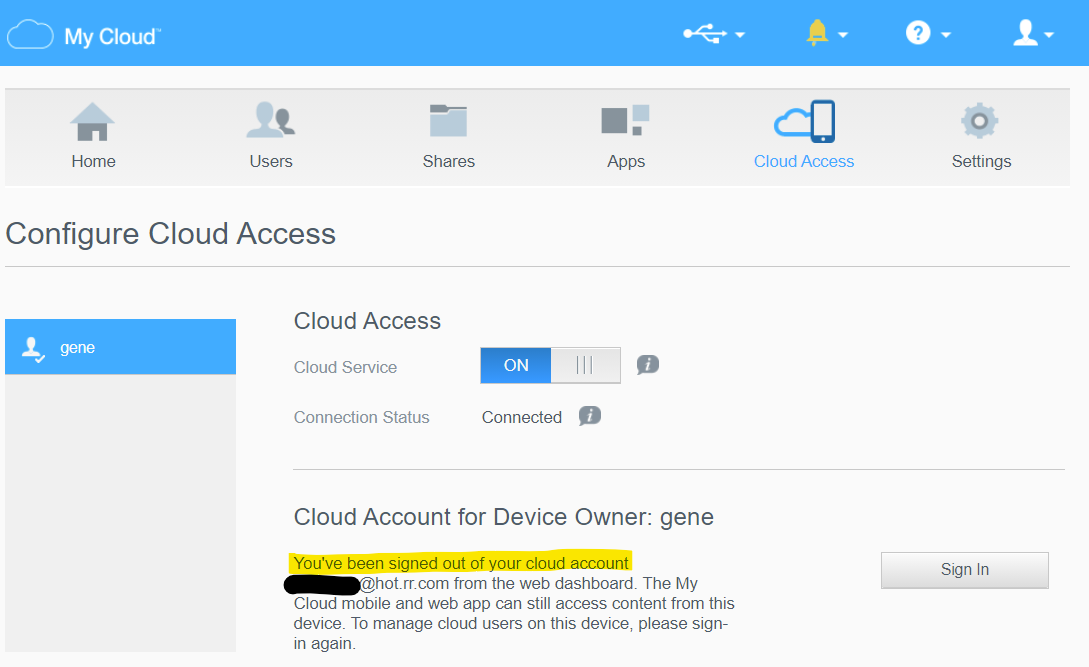Click the Home house icon
Screen dimensions: 1089x667
92,122
